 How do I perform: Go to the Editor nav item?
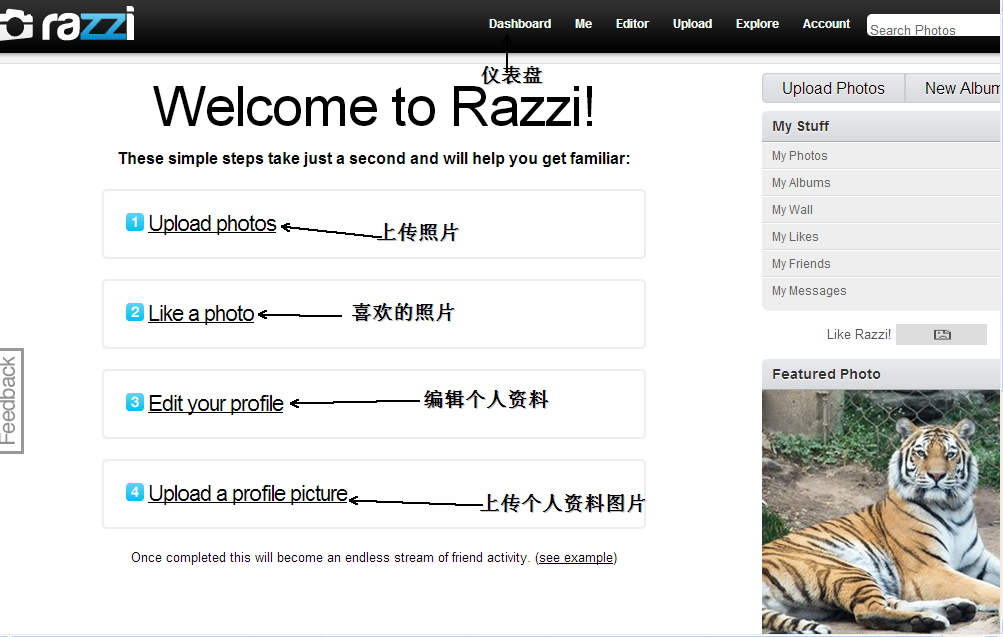[x=632, y=24]
